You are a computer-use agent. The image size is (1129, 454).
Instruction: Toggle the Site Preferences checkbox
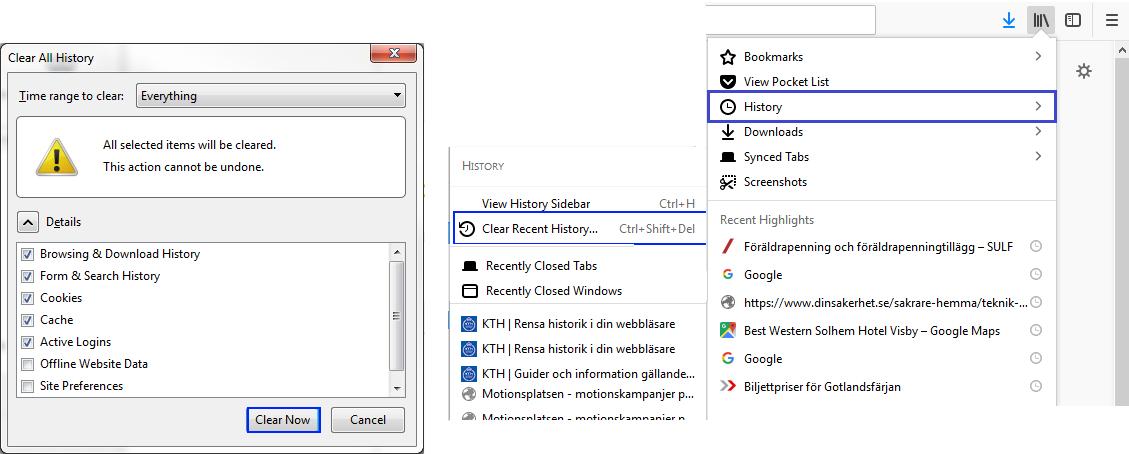(28, 386)
